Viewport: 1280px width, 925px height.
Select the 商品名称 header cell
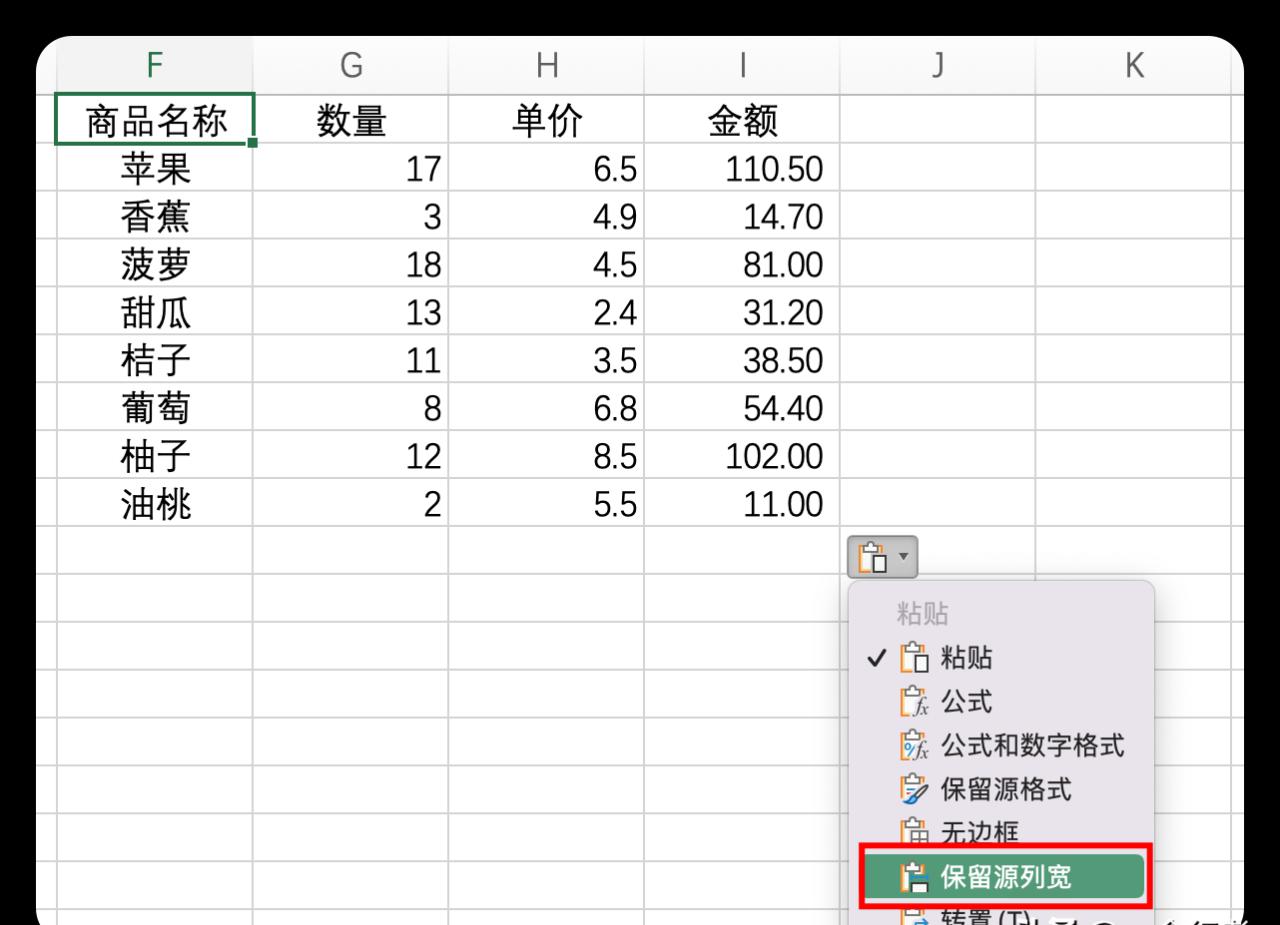point(155,120)
